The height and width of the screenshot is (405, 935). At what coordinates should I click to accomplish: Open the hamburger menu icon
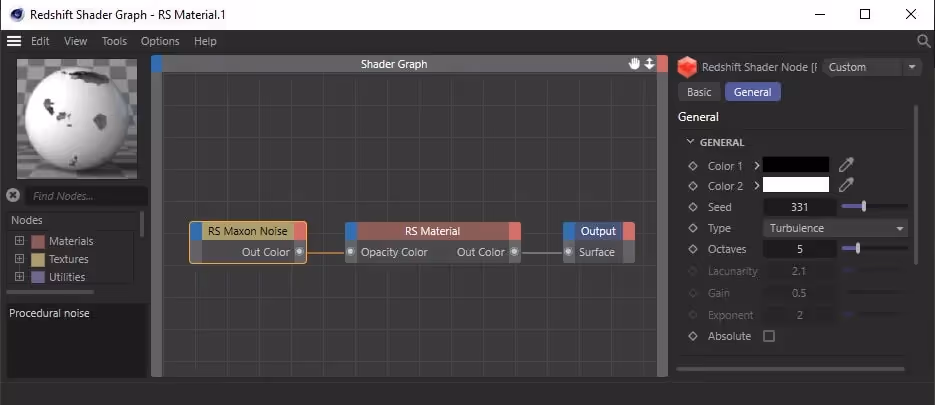(x=14, y=41)
